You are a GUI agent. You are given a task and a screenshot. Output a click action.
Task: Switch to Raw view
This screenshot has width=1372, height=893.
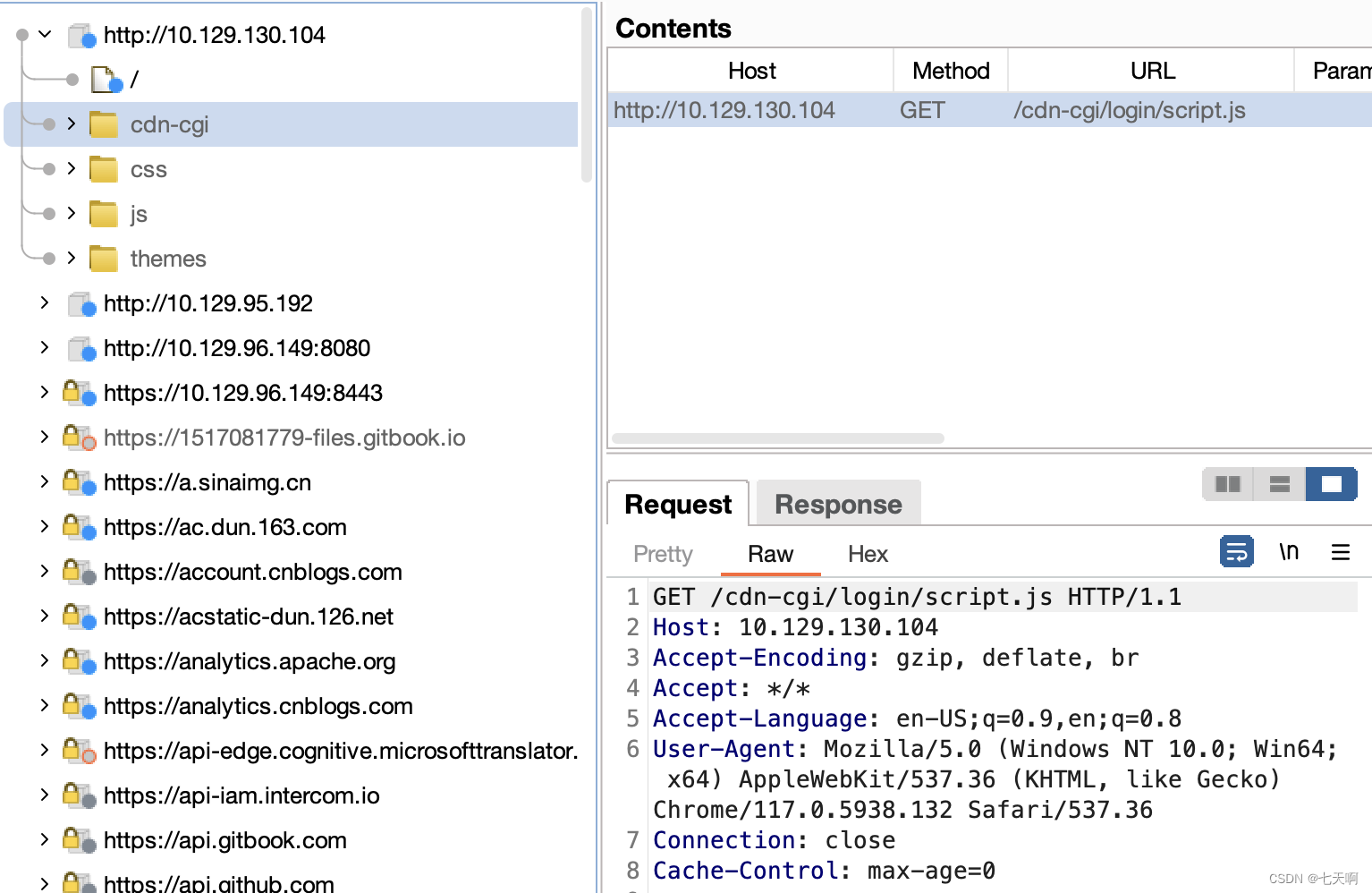(x=770, y=554)
